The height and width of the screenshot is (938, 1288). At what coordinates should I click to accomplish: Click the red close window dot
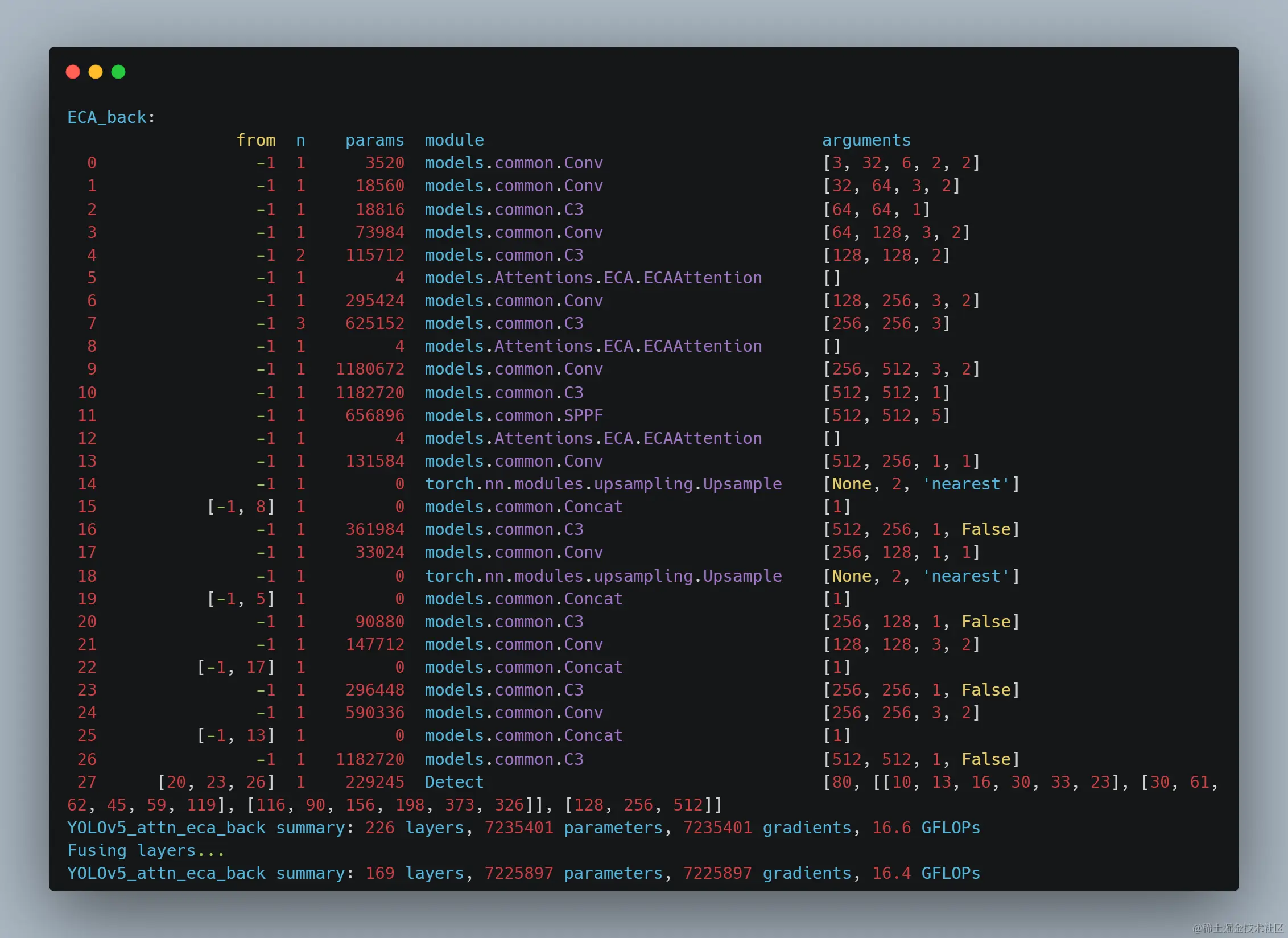click(x=73, y=72)
